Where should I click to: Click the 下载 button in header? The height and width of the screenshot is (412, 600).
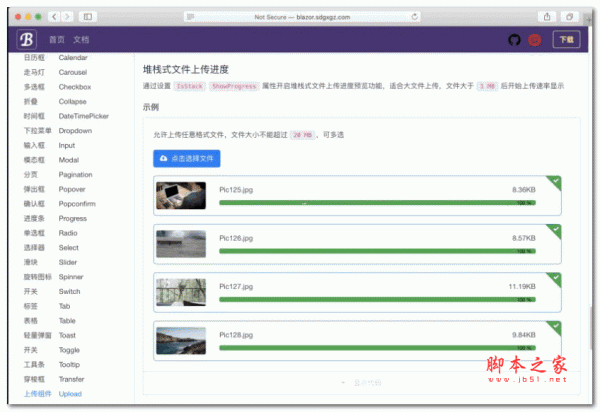tap(566, 39)
